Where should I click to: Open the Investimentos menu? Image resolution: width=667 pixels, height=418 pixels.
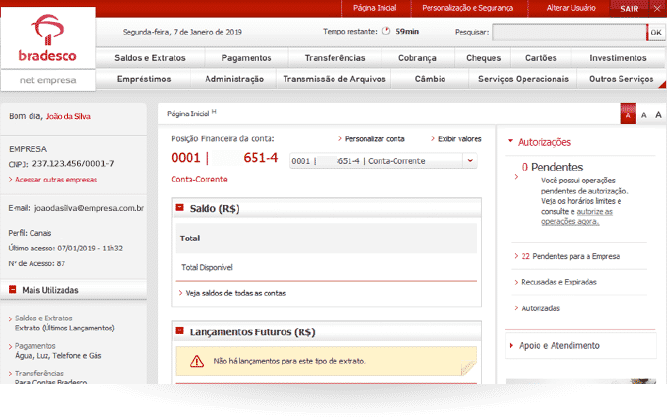click(618, 58)
